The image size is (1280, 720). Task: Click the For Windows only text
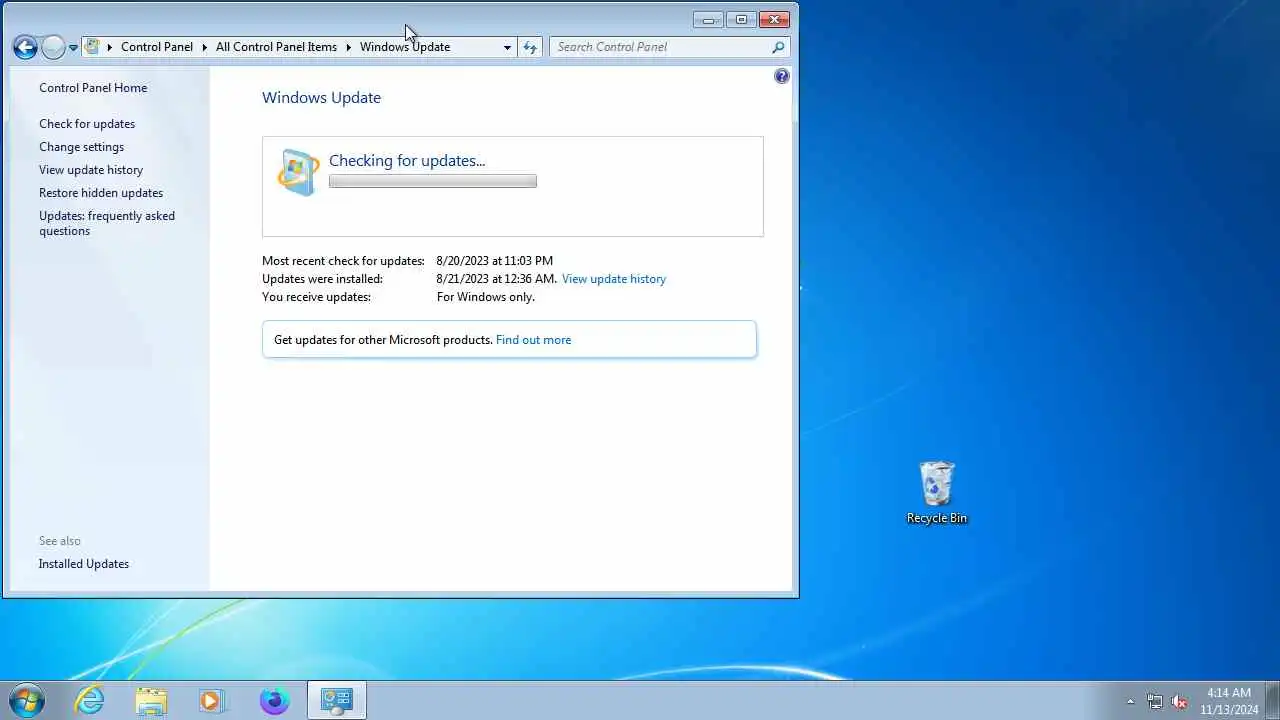[x=486, y=297]
